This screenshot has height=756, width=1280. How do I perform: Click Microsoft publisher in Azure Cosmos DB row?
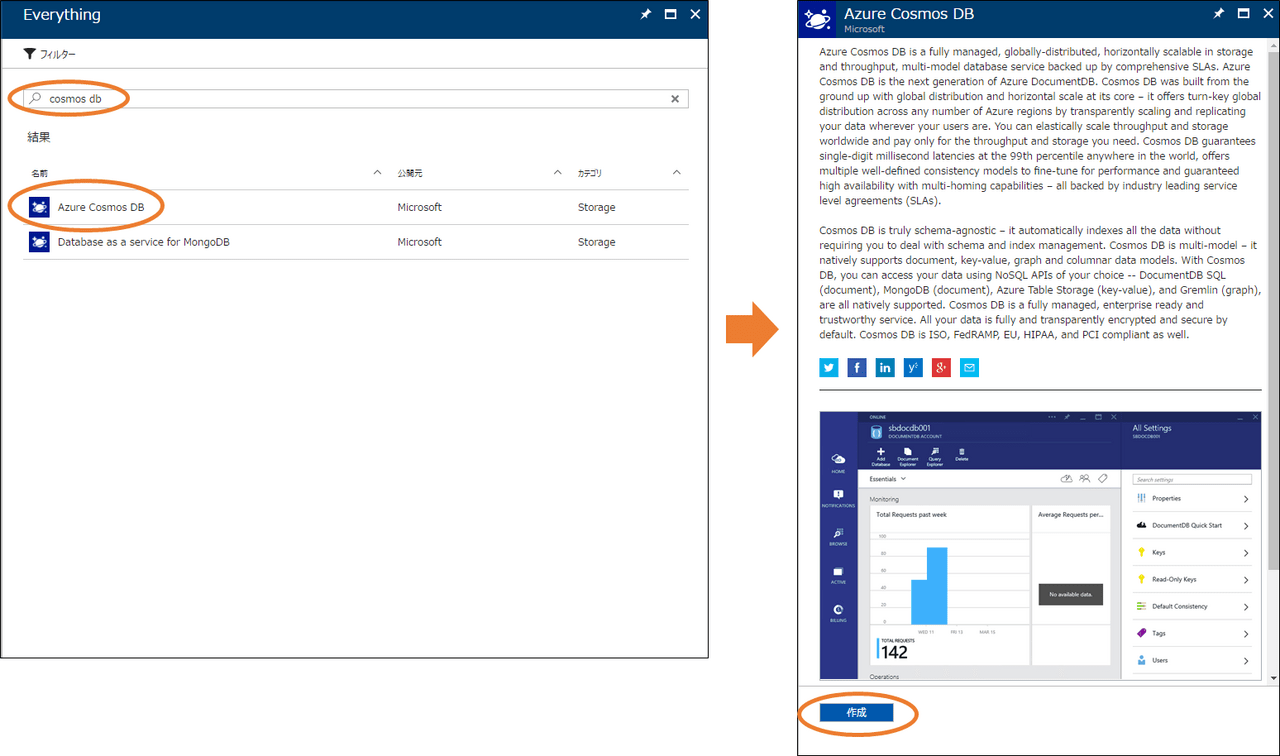click(419, 207)
